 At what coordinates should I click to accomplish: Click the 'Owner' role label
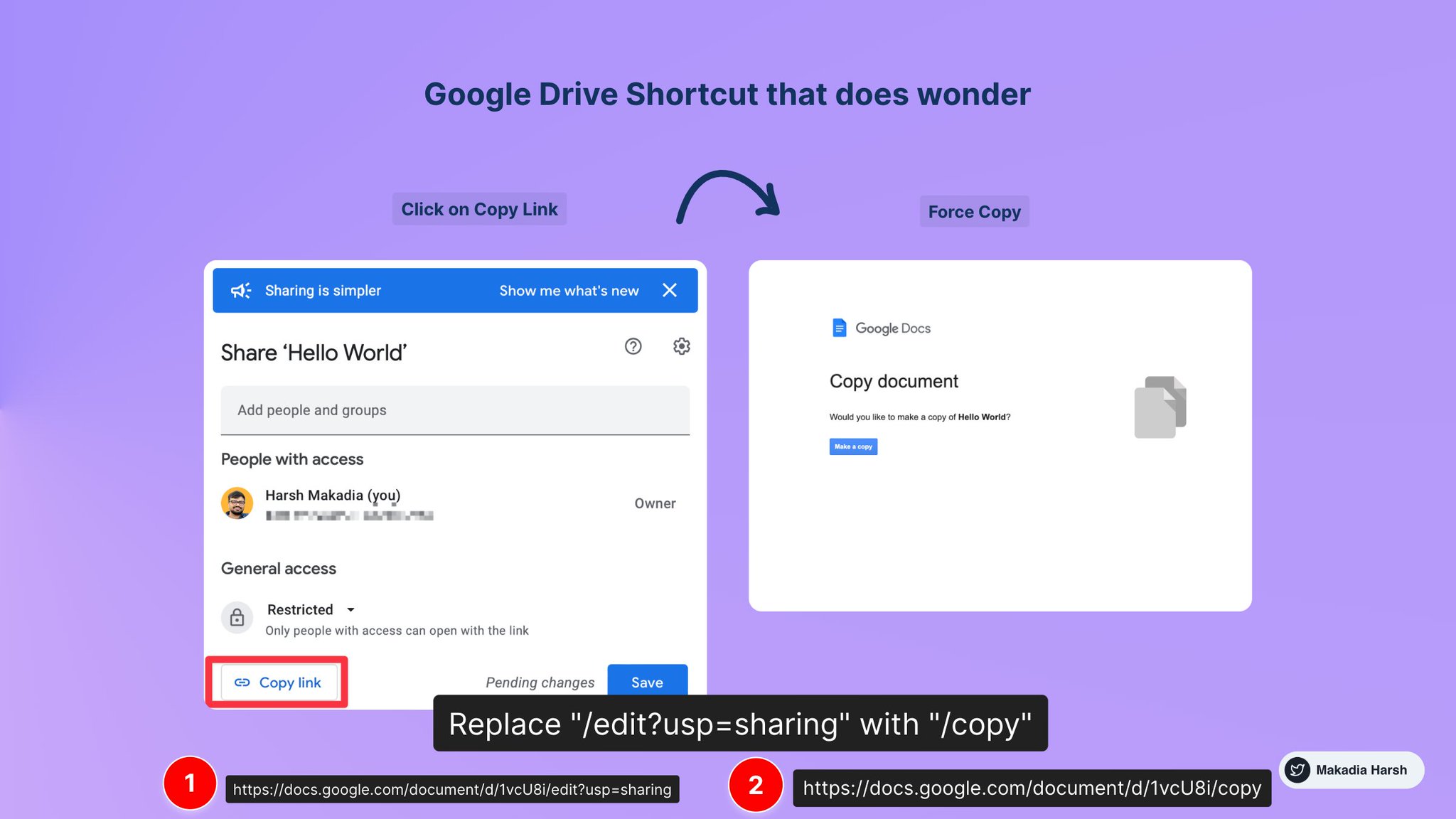[655, 503]
